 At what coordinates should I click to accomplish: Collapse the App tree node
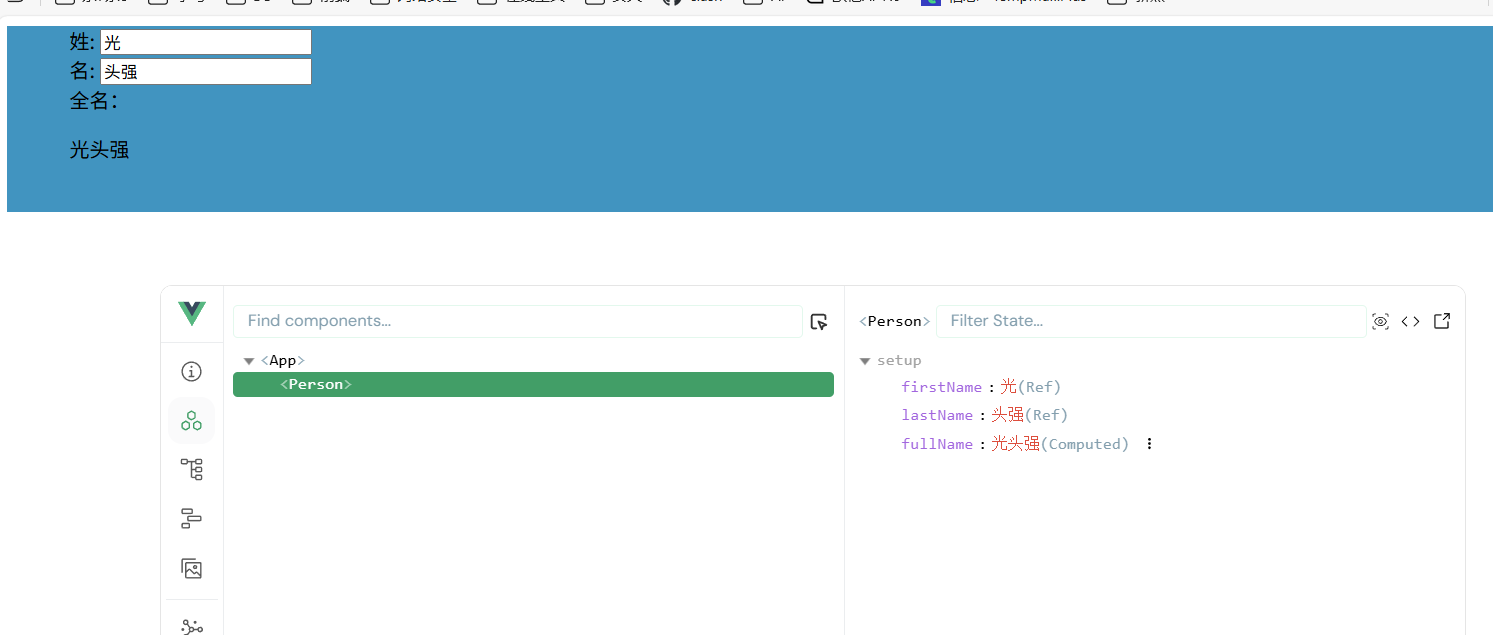click(x=249, y=361)
